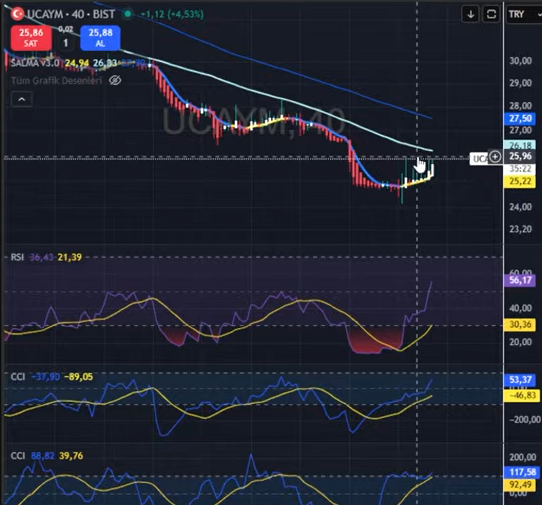Image resolution: width=542 pixels, height=505 pixels.
Task: Click the red 25,86 SAT sell button
Action: tap(31, 38)
